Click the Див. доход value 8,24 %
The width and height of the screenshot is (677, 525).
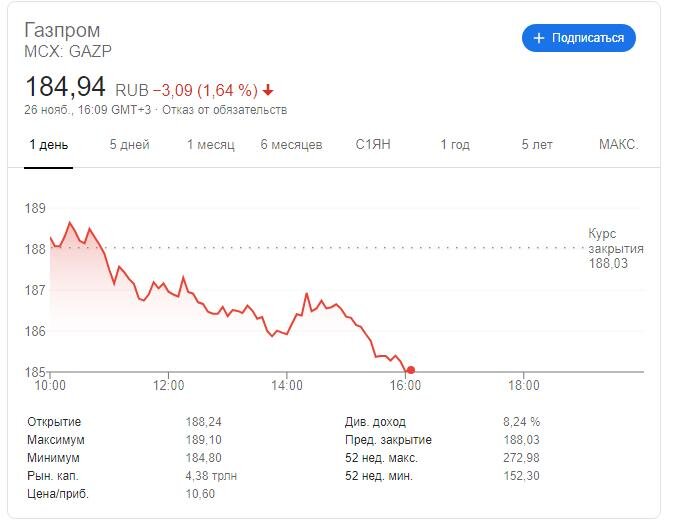[x=522, y=422]
